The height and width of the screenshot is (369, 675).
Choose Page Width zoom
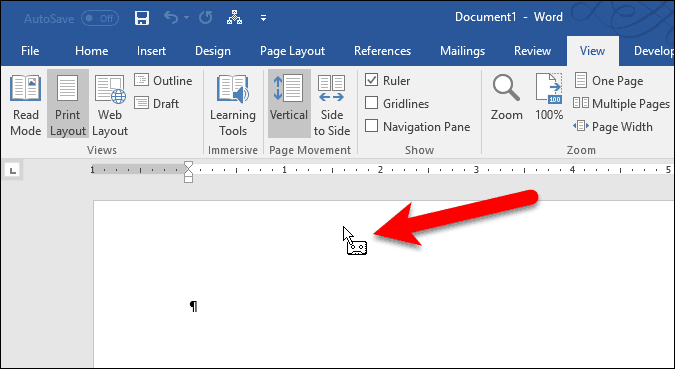(613, 127)
